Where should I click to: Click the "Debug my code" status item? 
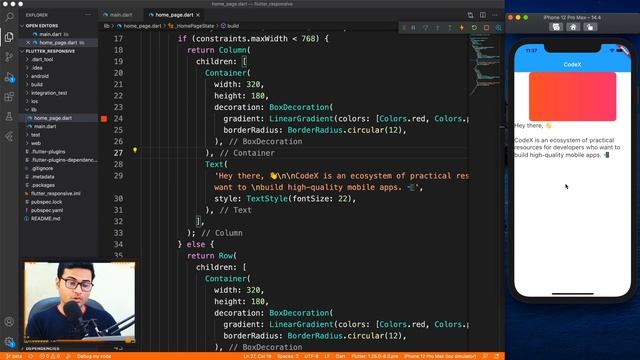(94, 356)
